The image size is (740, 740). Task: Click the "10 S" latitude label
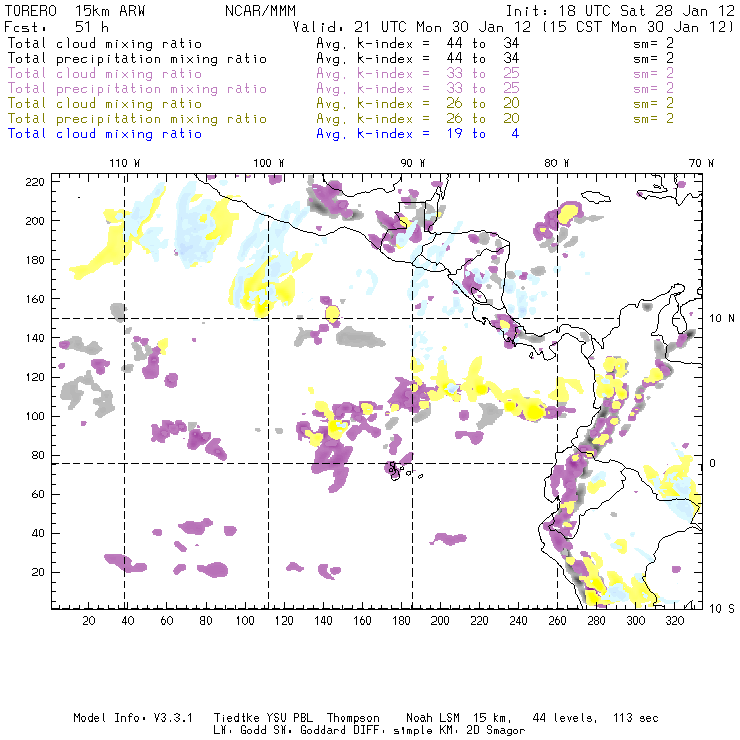click(x=722, y=609)
